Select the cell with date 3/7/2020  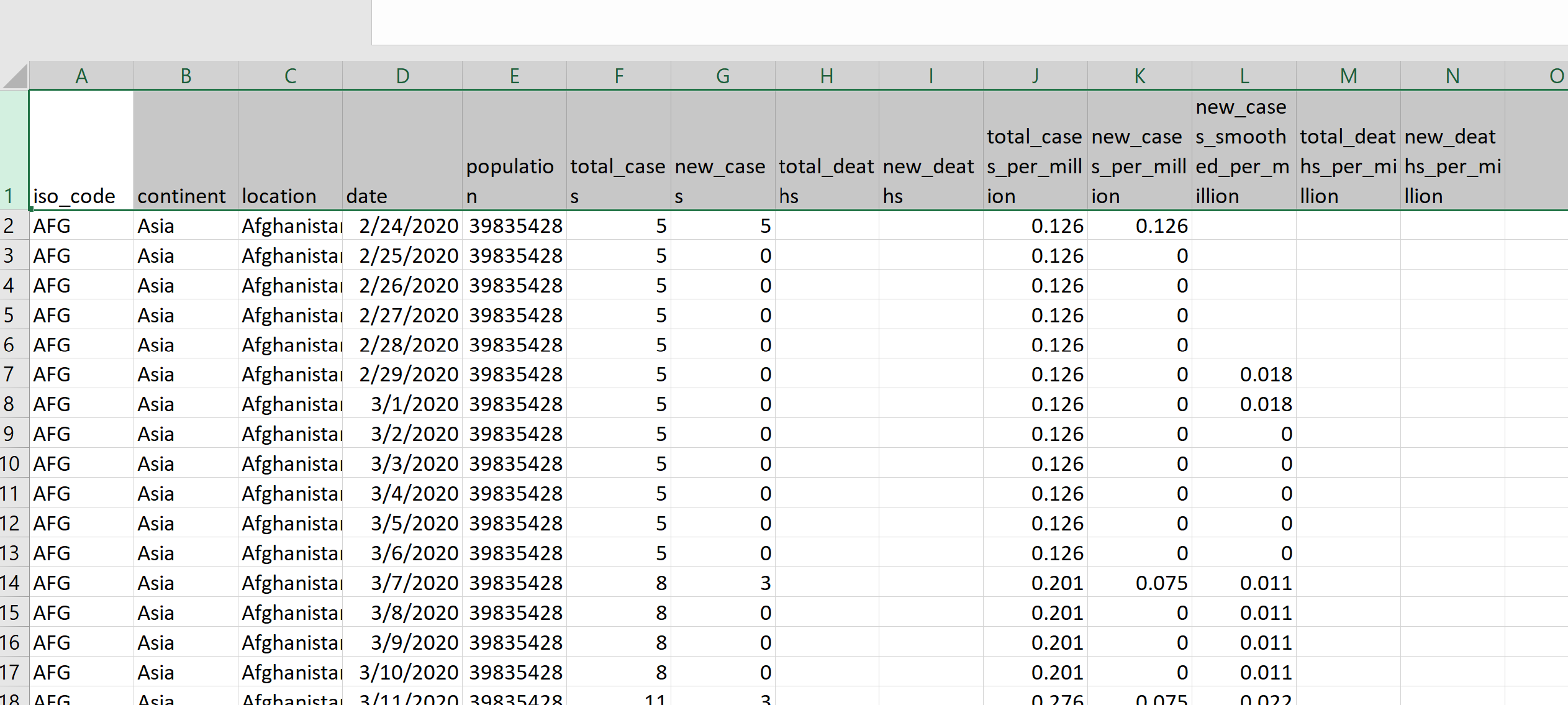(402, 583)
